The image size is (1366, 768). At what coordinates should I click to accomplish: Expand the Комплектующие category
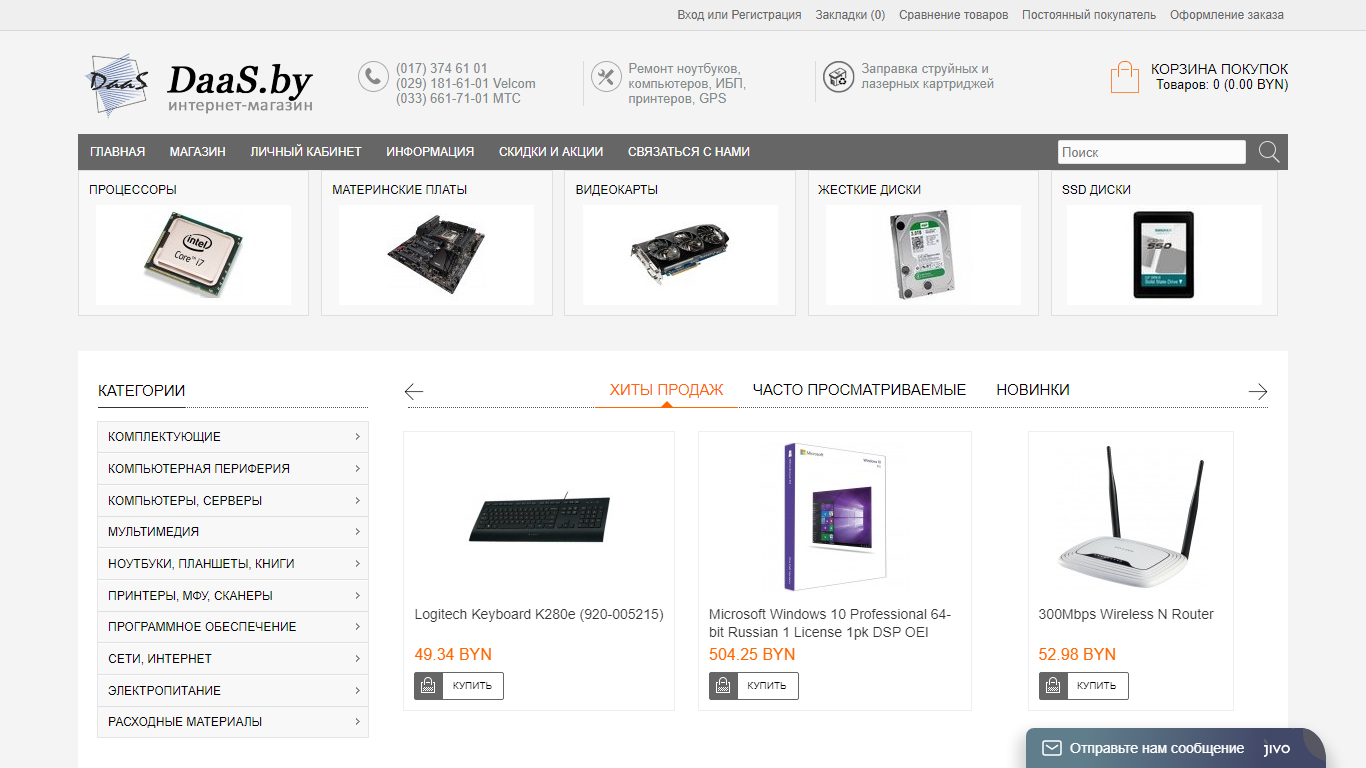click(233, 437)
